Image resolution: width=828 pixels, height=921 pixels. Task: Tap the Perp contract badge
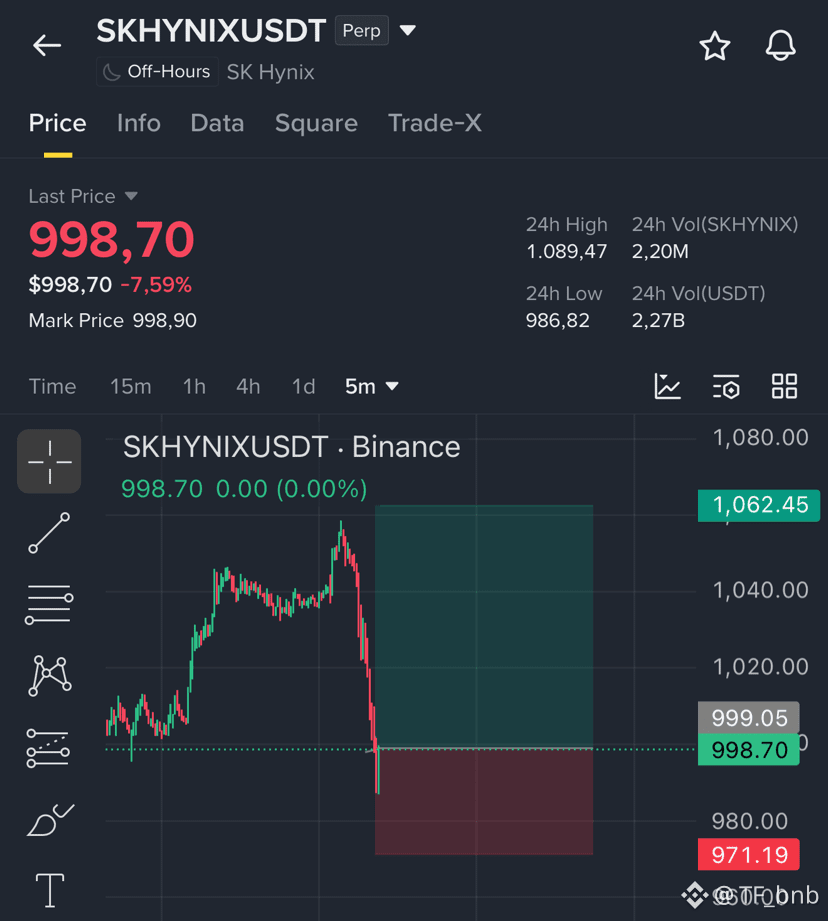(x=362, y=31)
